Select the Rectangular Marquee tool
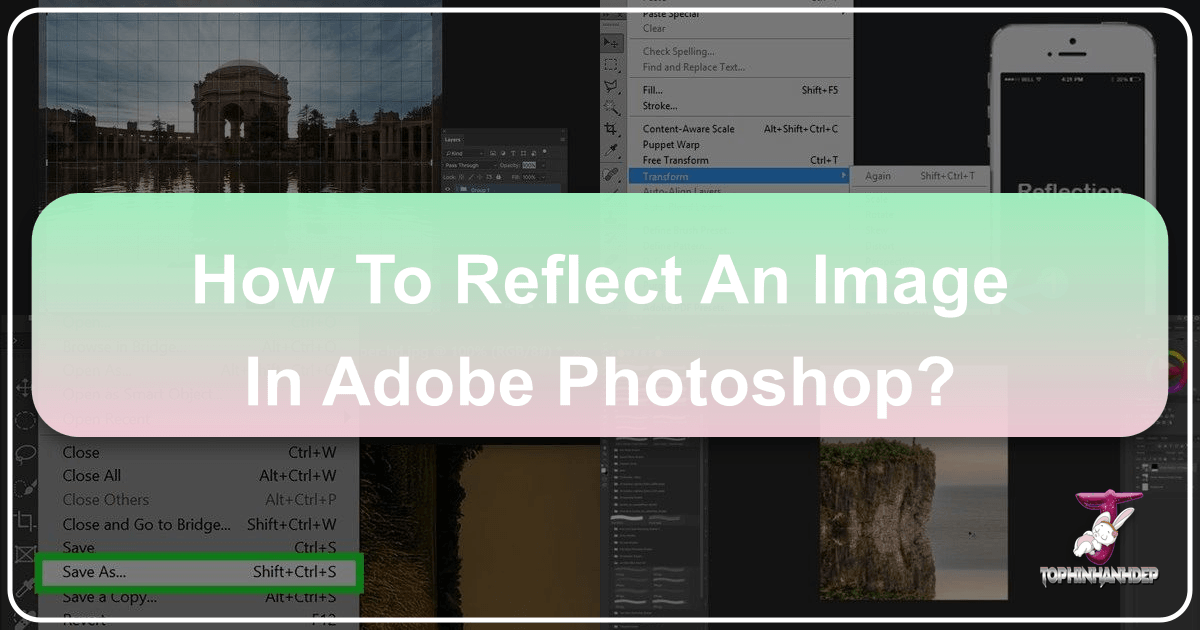 tap(613, 65)
